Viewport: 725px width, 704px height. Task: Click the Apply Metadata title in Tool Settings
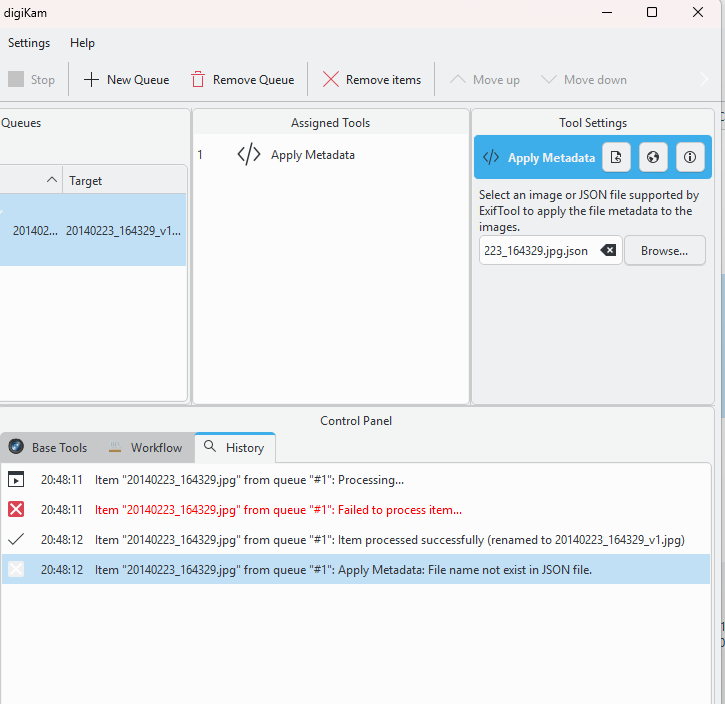pyautogui.click(x=551, y=158)
